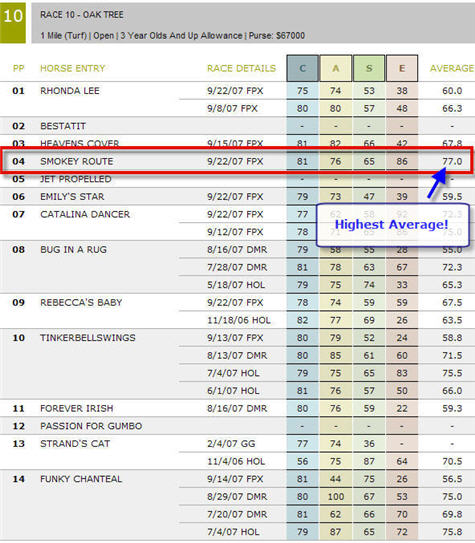Viewport: 475px width, 543px height.
Task: Select horse CATALINA DANCER
Action: click(85, 214)
